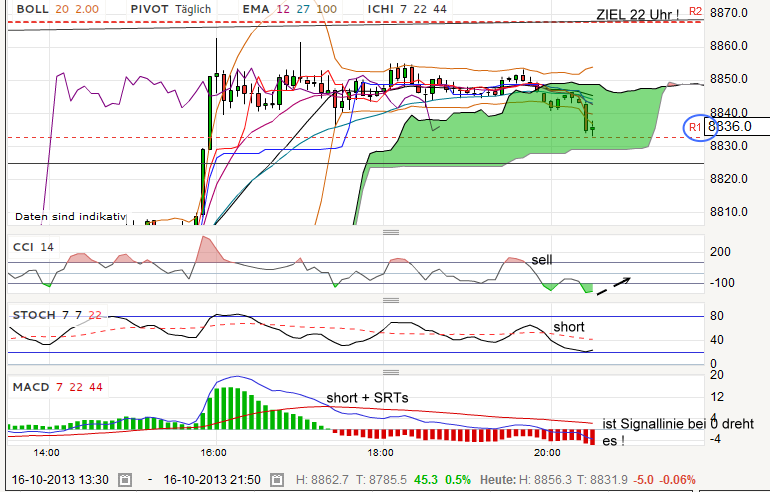Click the 8860.0 price axis label

pos(729,46)
